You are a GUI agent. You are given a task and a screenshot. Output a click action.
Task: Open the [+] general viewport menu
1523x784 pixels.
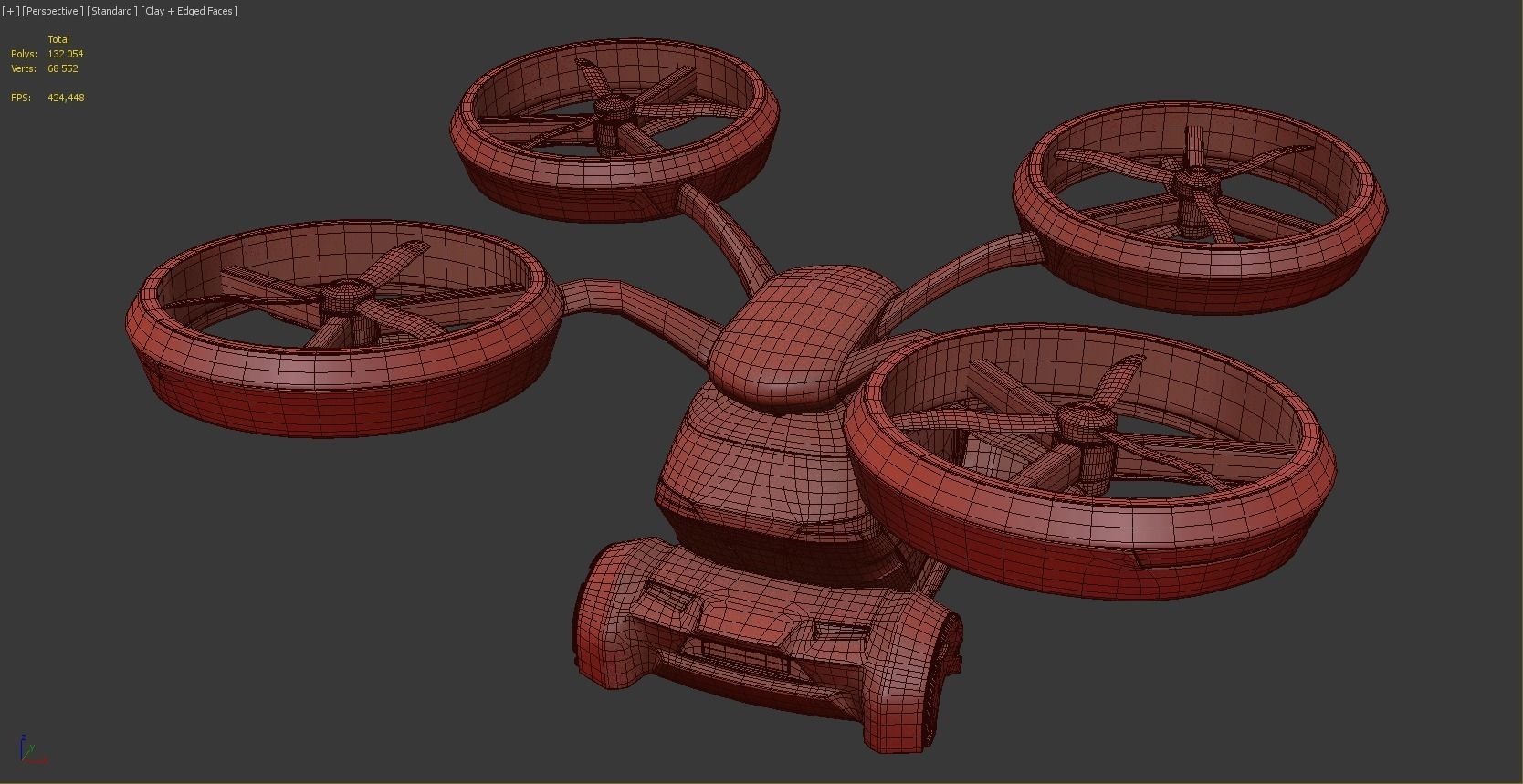click(x=11, y=11)
